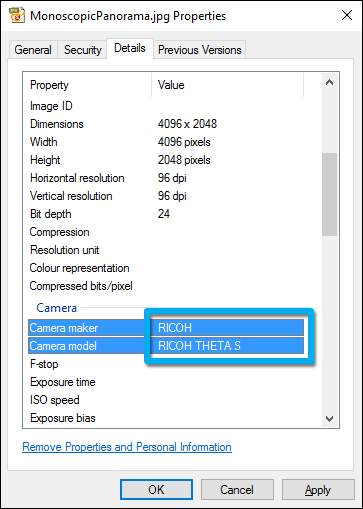Confirm with the OK button

pos(156,490)
